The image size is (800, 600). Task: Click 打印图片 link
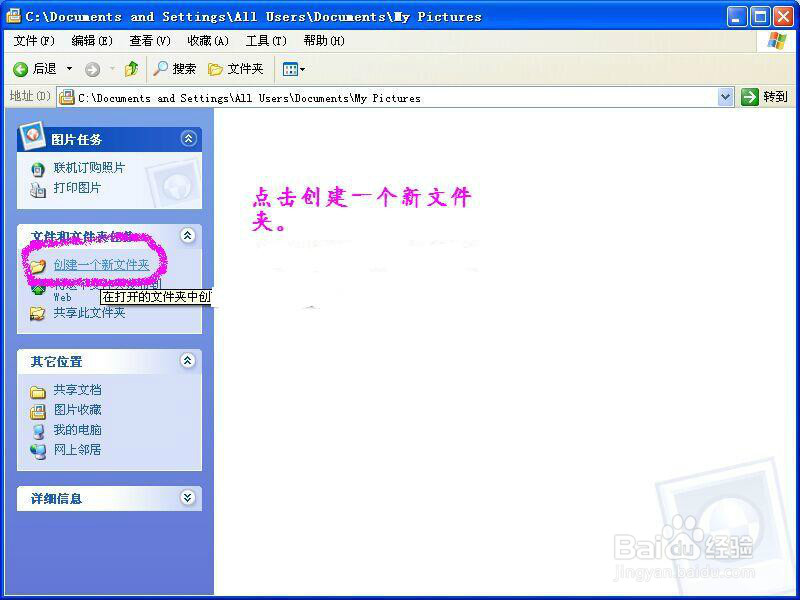click(77, 188)
